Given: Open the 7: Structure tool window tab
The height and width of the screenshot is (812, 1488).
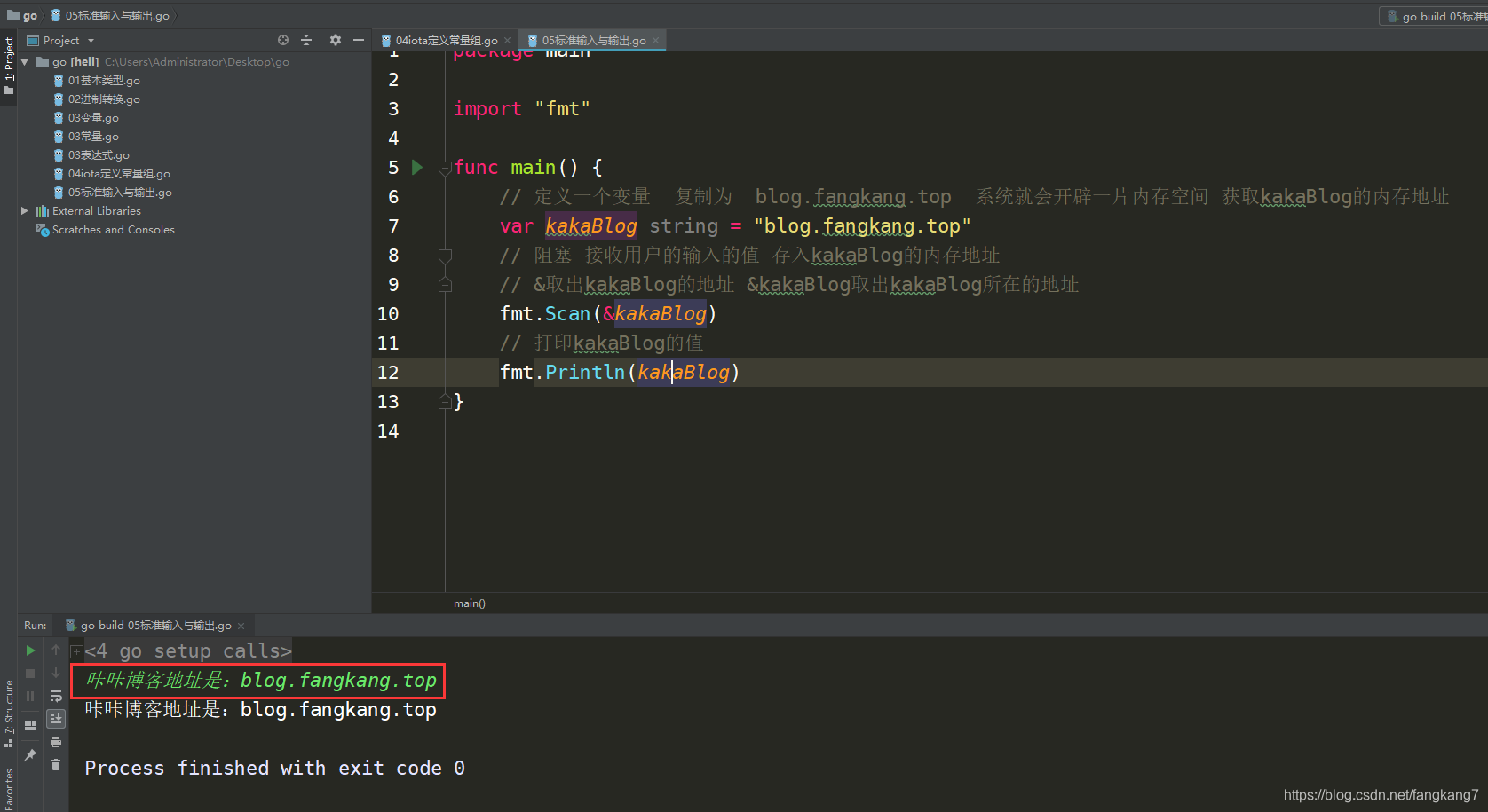Looking at the screenshot, I should (9, 713).
